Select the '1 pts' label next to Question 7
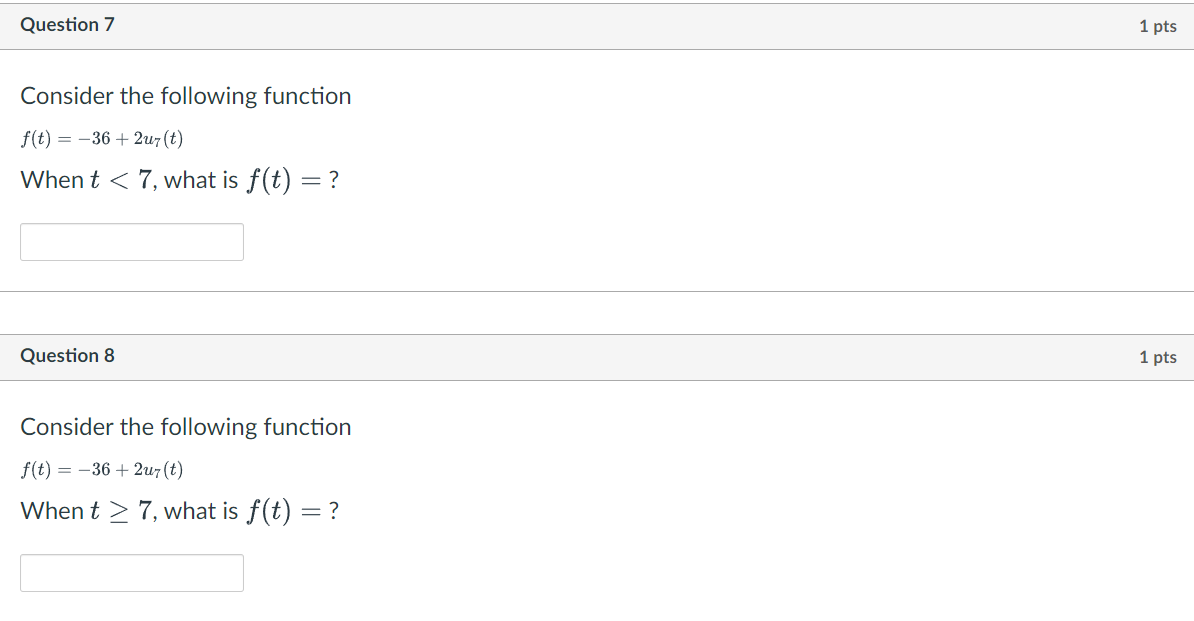Viewport: 1194px width, 621px height. tap(1159, 26)
